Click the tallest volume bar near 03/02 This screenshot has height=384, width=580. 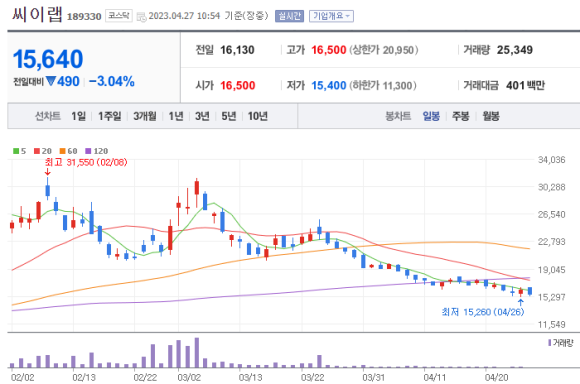point(197,352)
